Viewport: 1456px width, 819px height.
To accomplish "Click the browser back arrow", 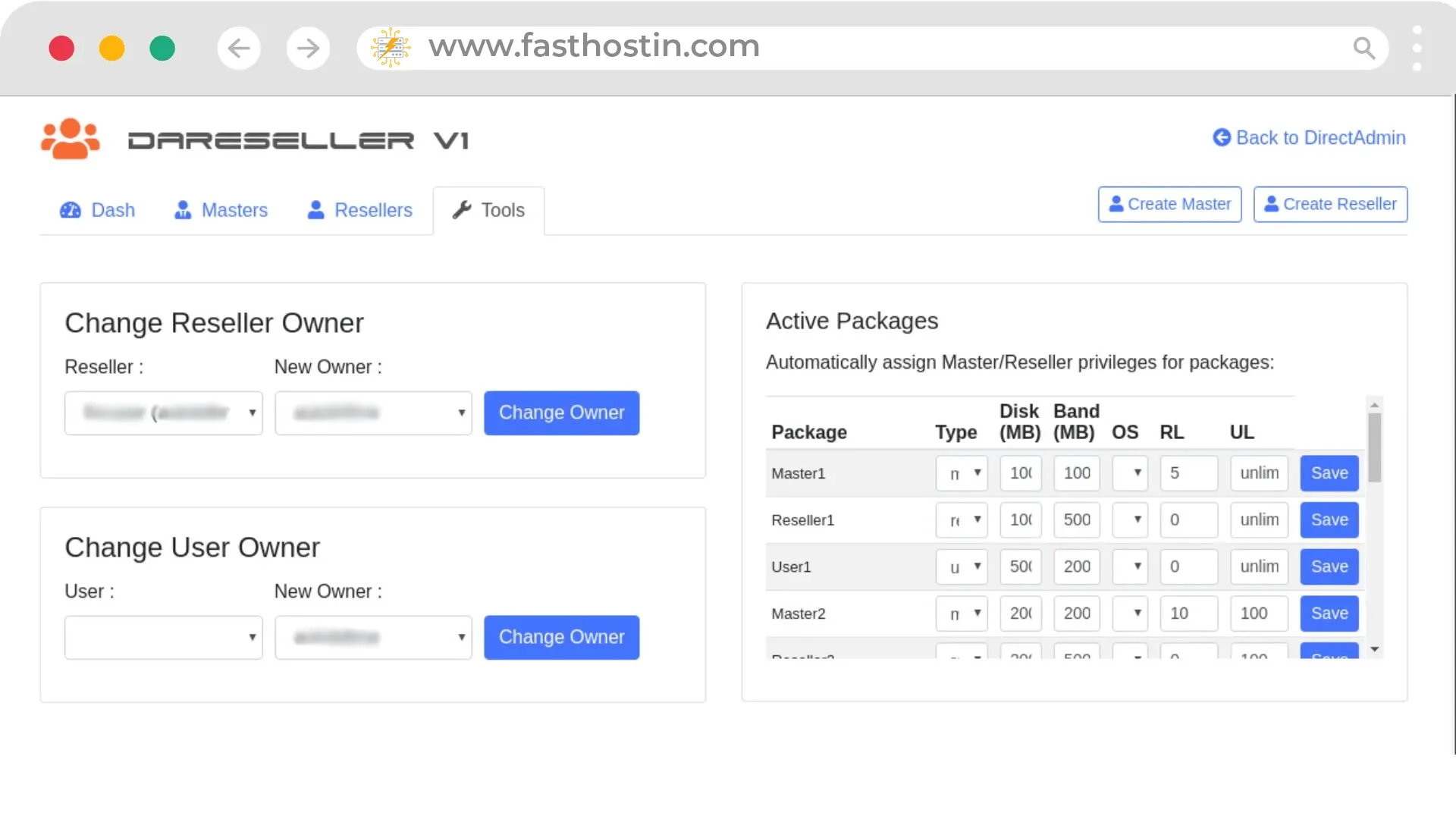I will 239,49.
